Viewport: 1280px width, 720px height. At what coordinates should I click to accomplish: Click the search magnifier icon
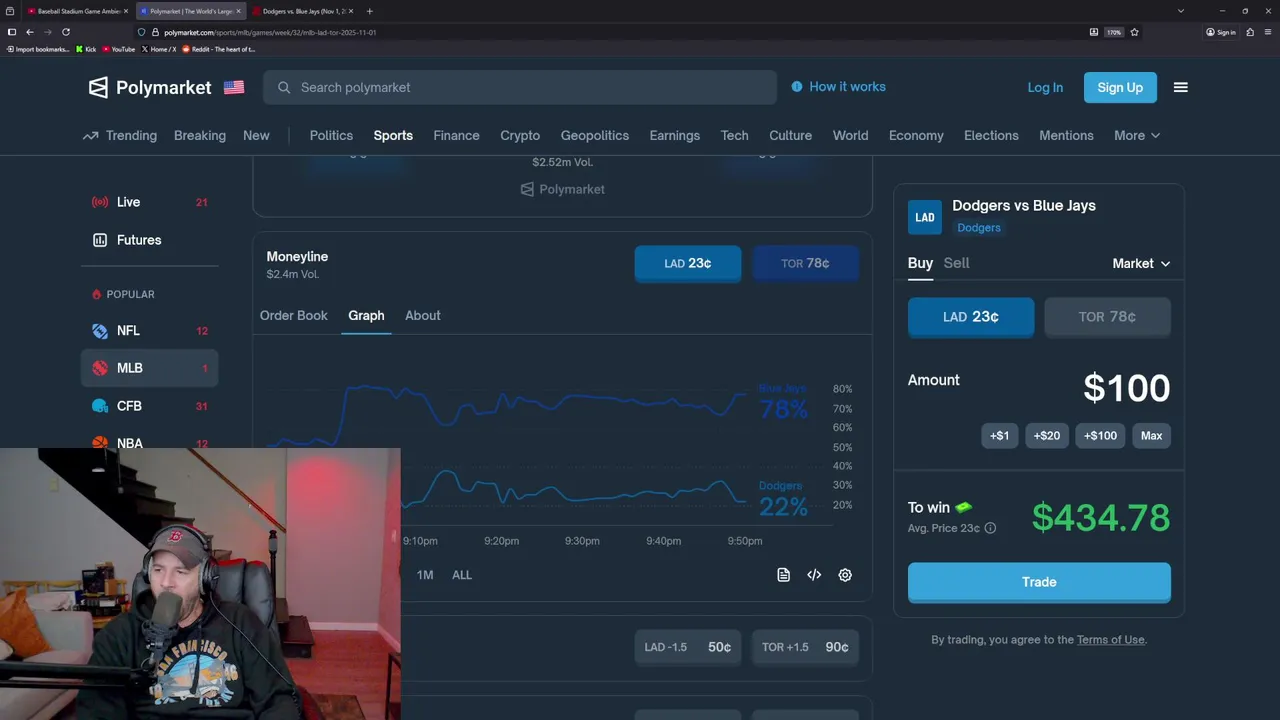point(284,87)
